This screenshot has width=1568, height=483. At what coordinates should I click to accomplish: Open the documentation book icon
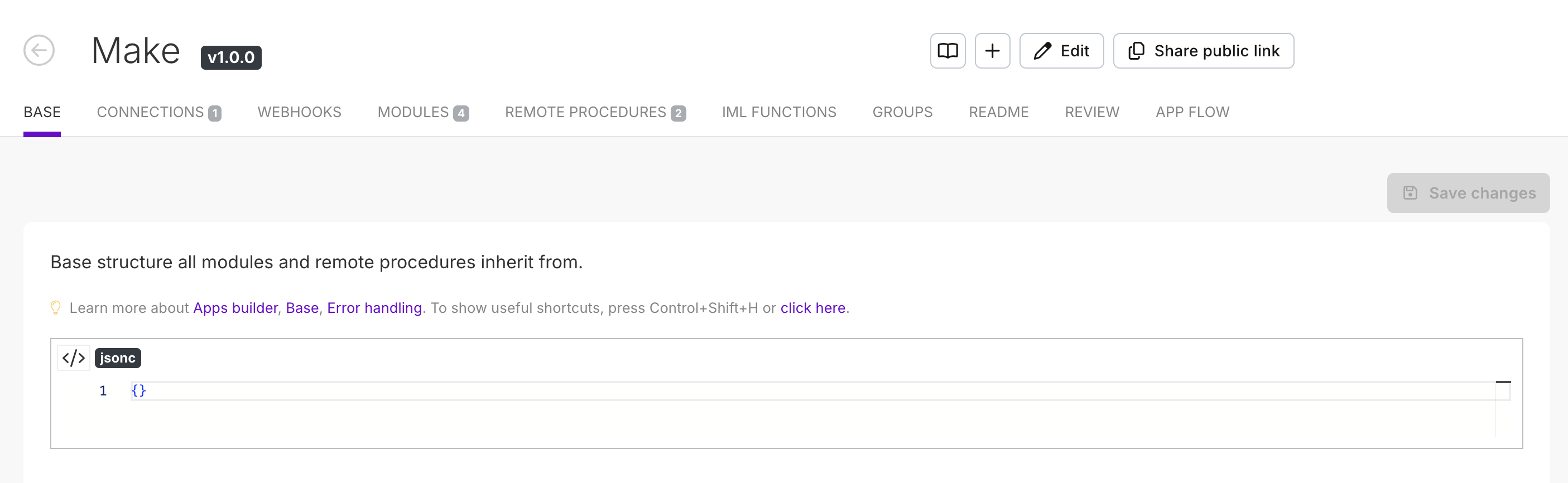947,51
